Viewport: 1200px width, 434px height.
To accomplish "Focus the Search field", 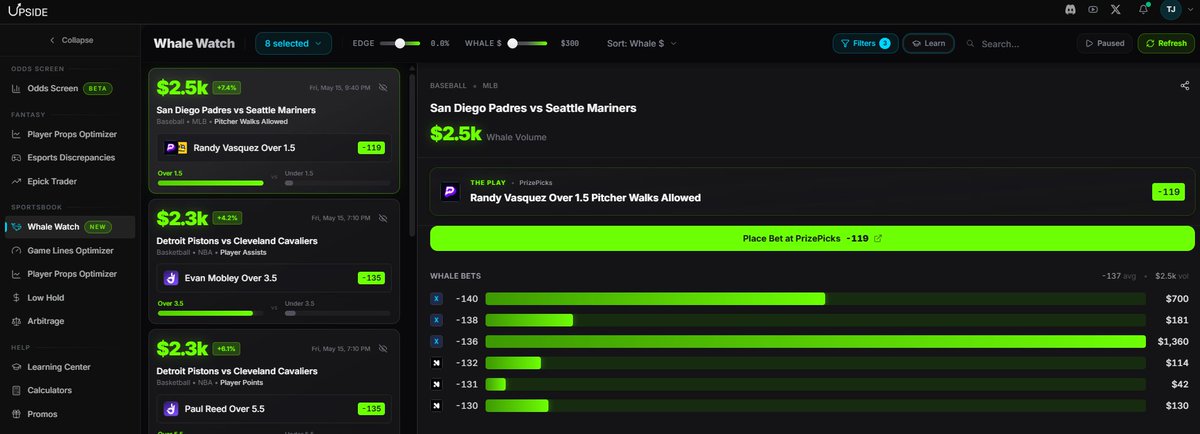I will pyautogui.click(x=1013, y=44).
